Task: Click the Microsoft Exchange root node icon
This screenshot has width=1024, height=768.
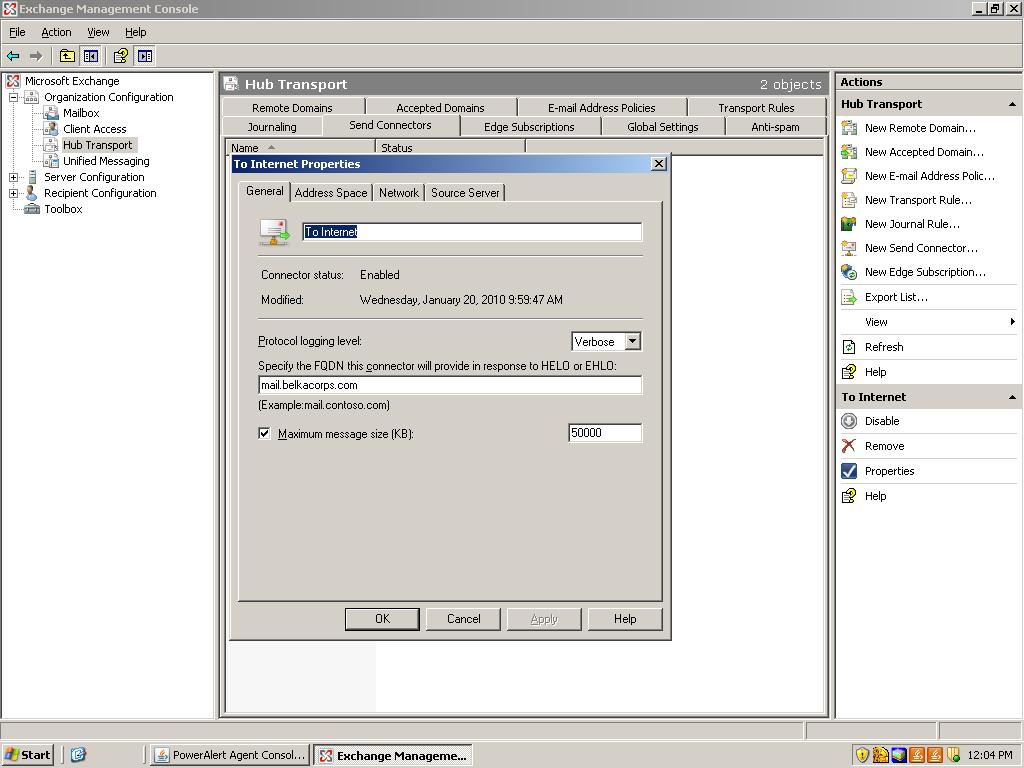Action: point(13,81)
